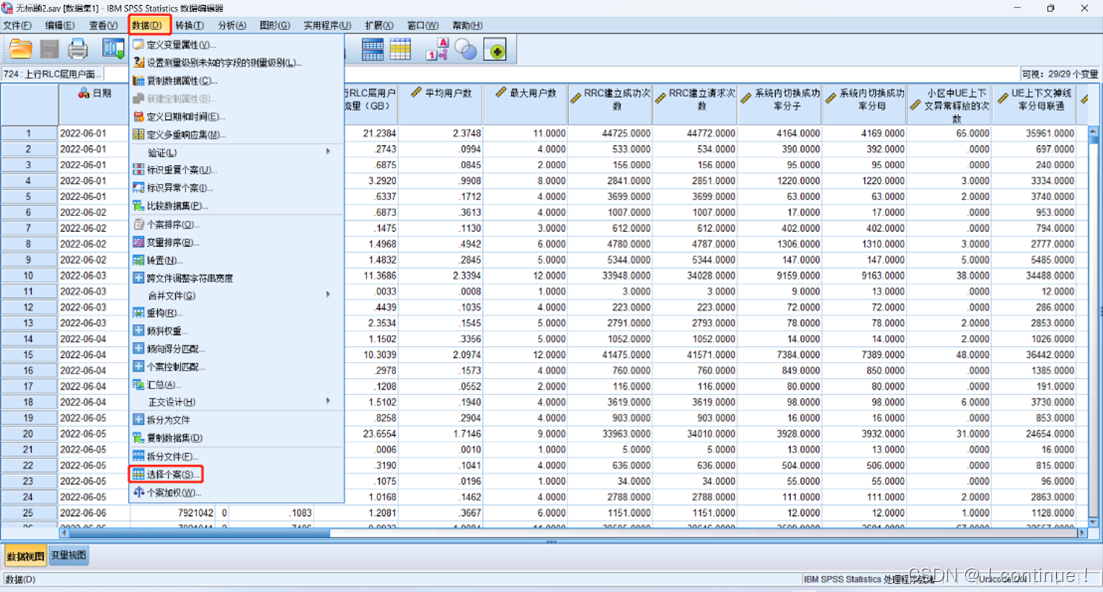Select 重构(R) menu entry
Screen dimensions: 1103x592
pyautogui.click(x=236, y=313)
